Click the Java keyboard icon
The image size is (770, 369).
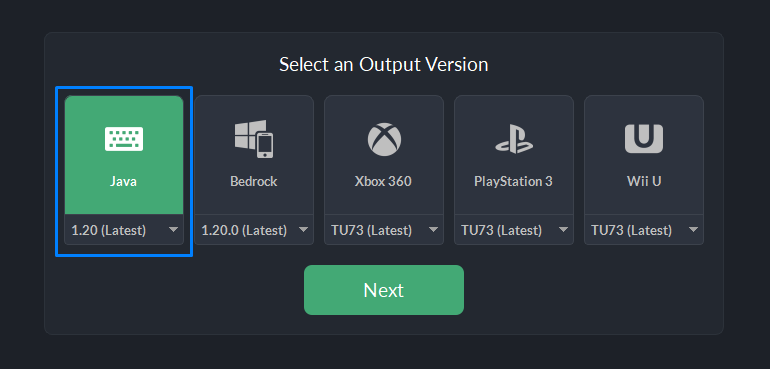[x=124, y=139]
